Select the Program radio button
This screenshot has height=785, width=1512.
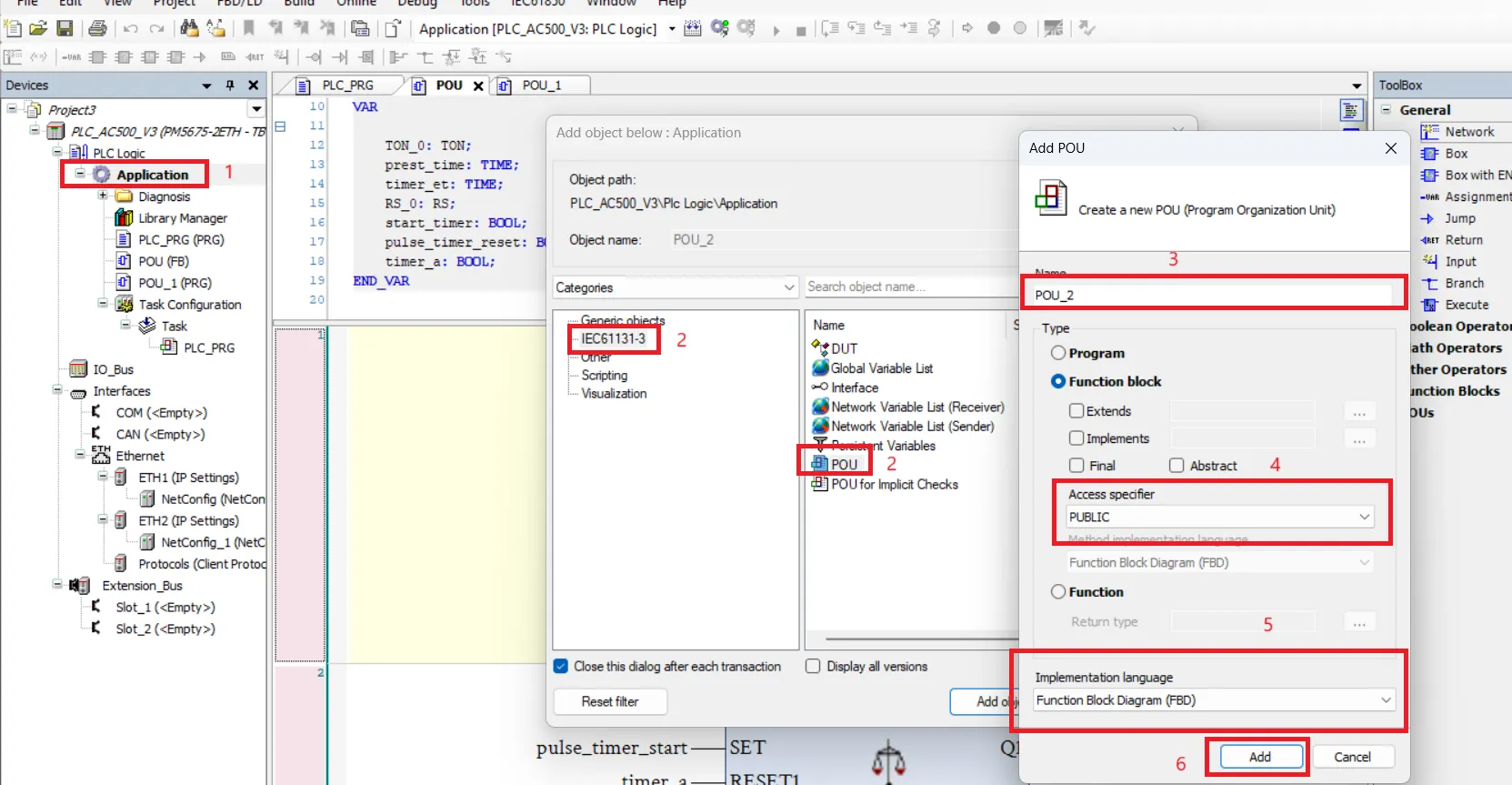point(1058,353)
